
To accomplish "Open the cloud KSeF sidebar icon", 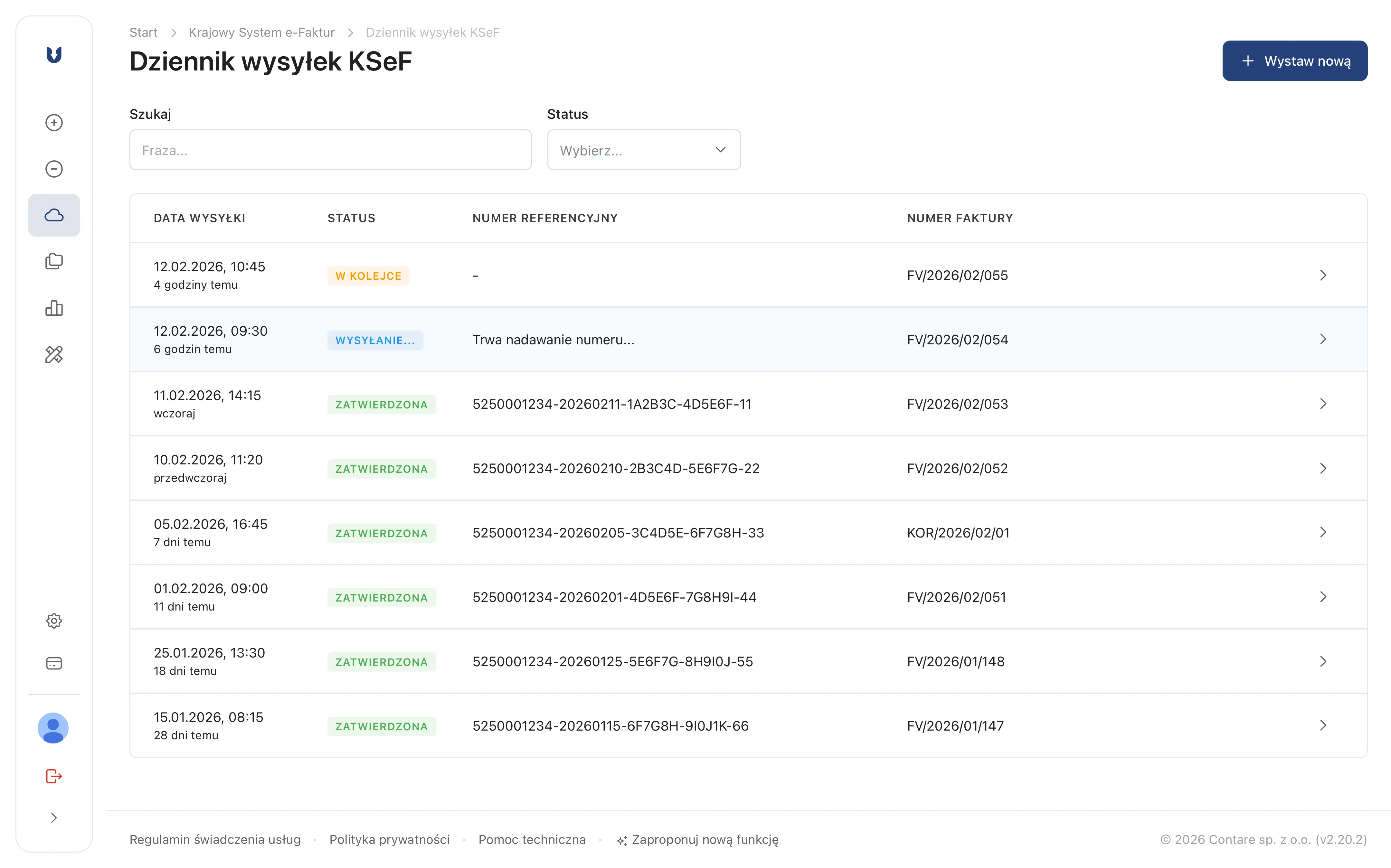I will click(x=54, y=215).
